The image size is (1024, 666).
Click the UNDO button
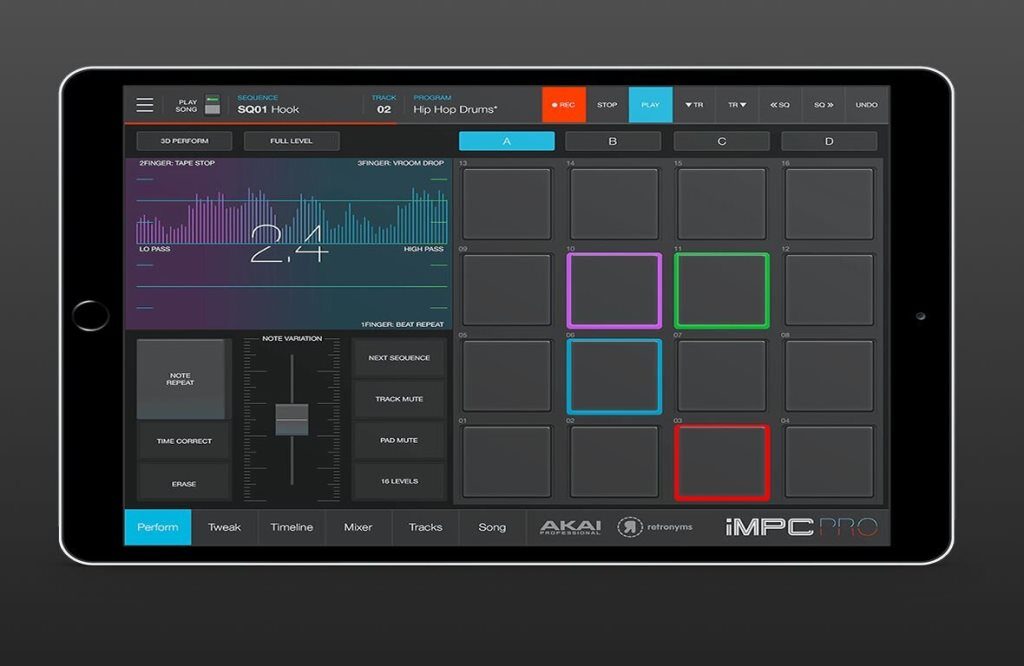pyautogui.click(x=867, y=104)
